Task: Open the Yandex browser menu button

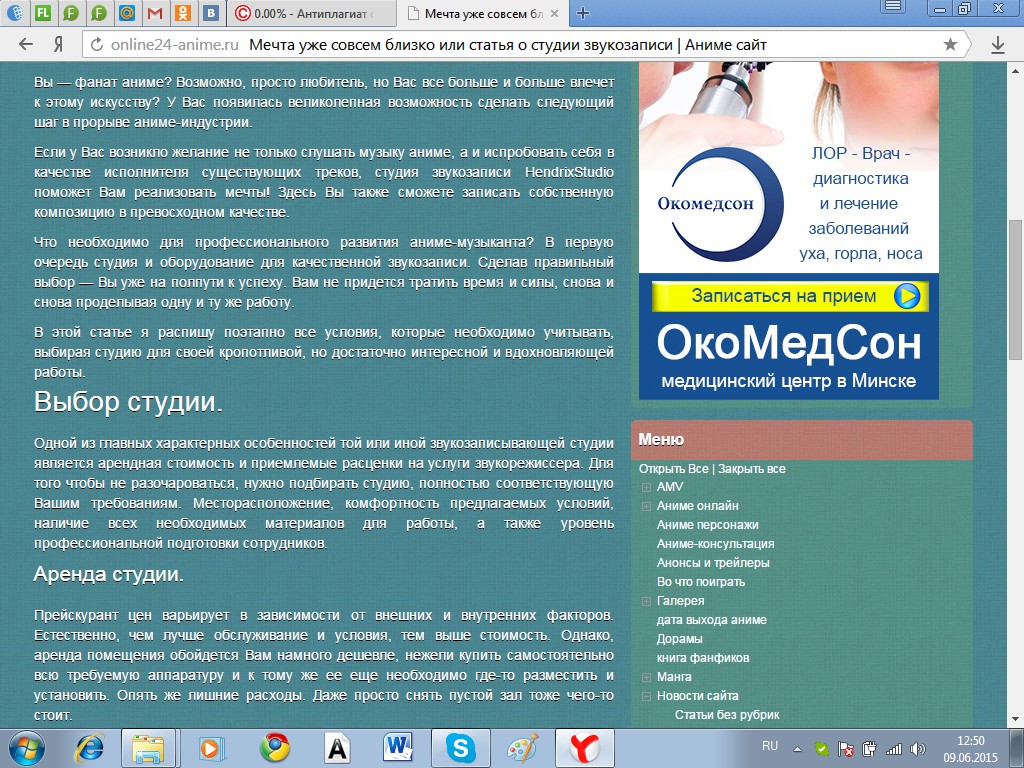Action: click(893, 7)
